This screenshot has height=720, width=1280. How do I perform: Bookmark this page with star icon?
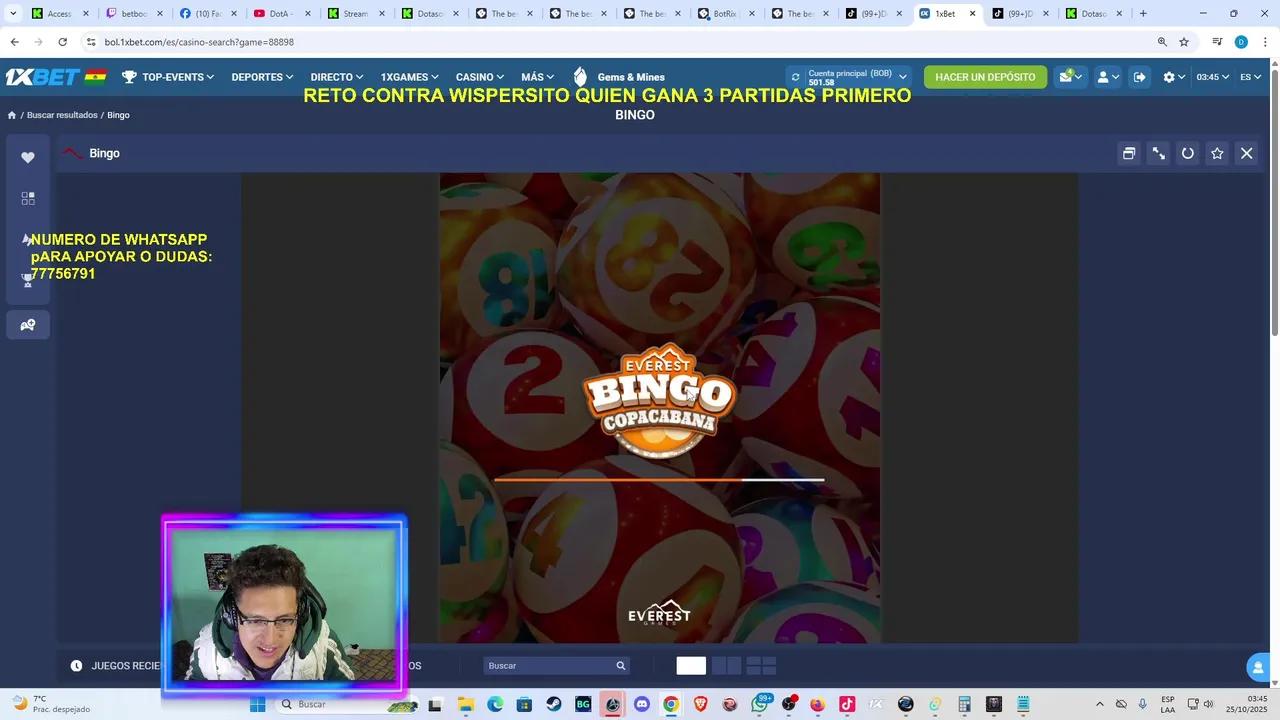[x=1184, y=42]
